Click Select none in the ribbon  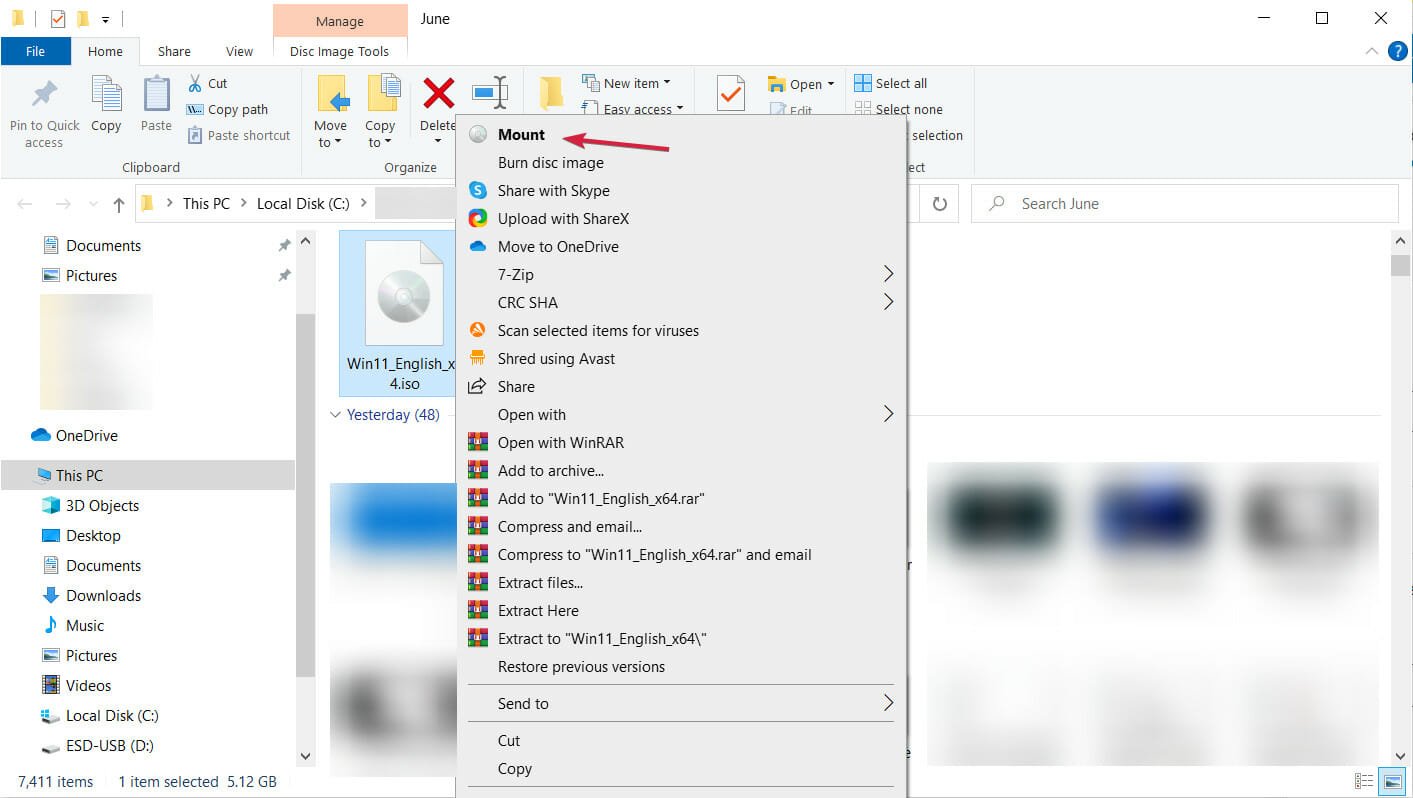click(898, 109)
